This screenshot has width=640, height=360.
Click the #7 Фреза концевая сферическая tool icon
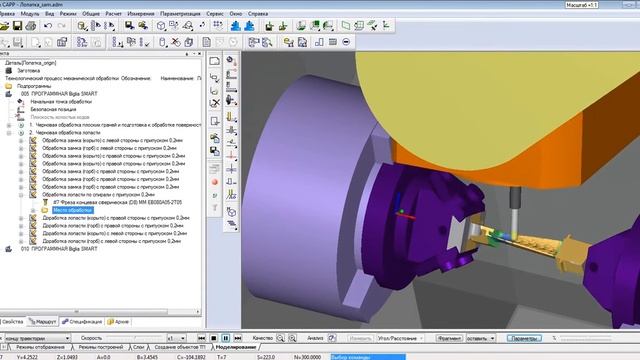pos(45,202)
